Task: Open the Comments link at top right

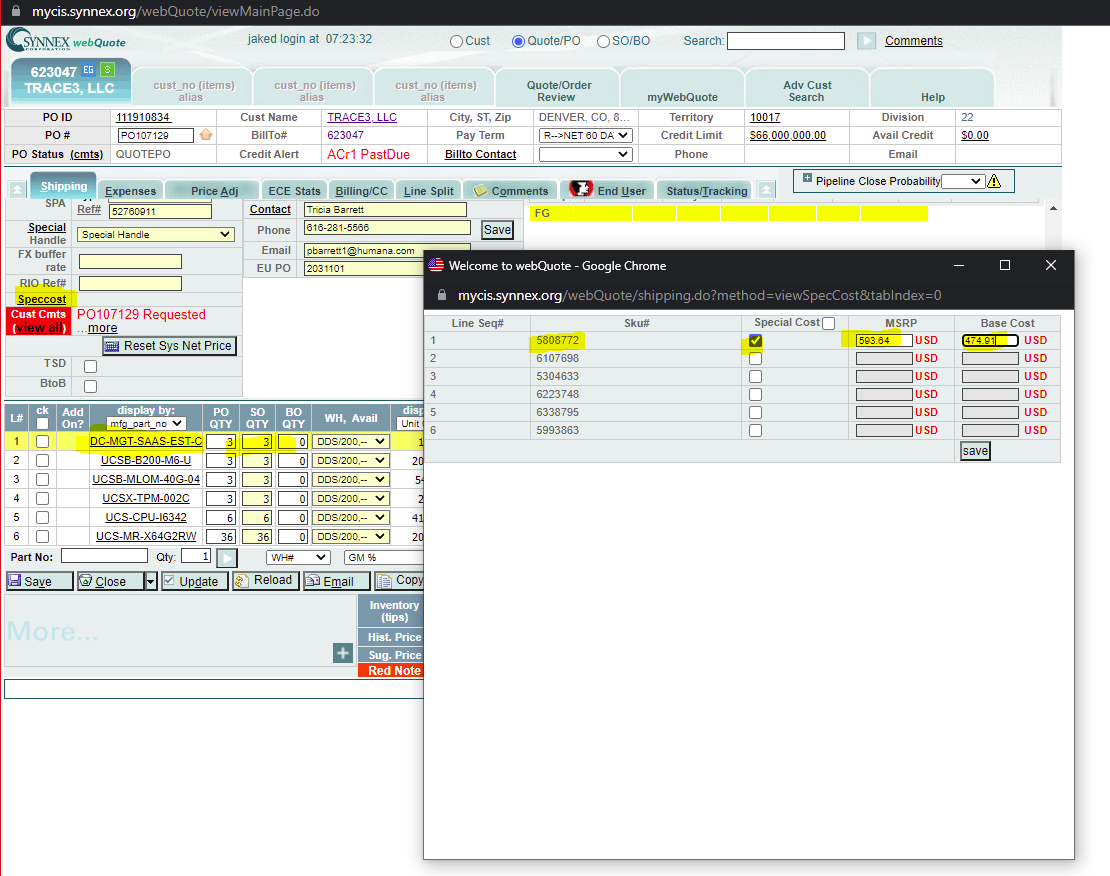Action: pyautogui.click(x=913, y=40)
